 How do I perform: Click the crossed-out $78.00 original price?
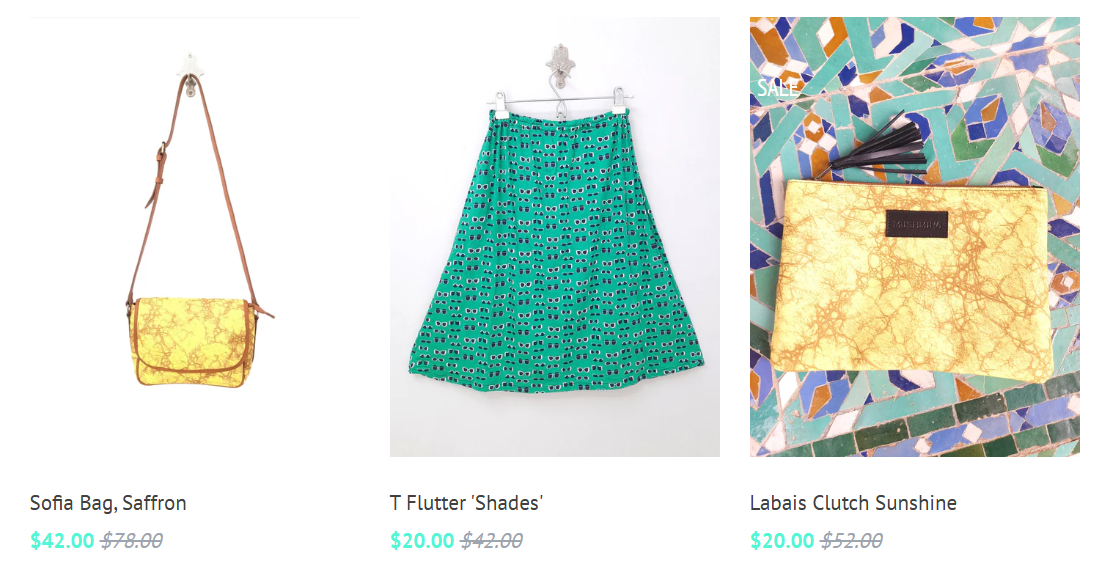[x=132, y=541]
